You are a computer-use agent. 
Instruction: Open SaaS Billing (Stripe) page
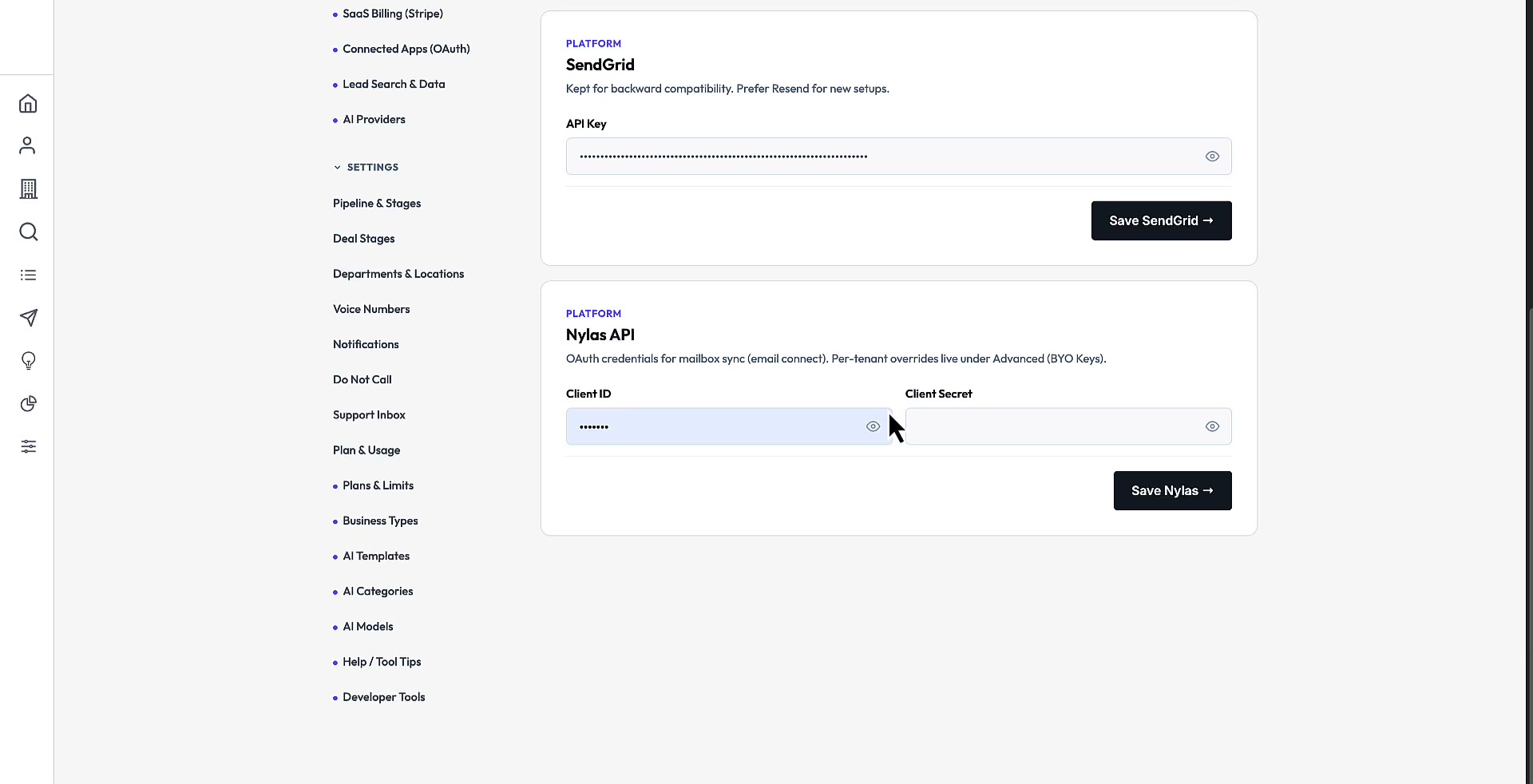[393, 14]
